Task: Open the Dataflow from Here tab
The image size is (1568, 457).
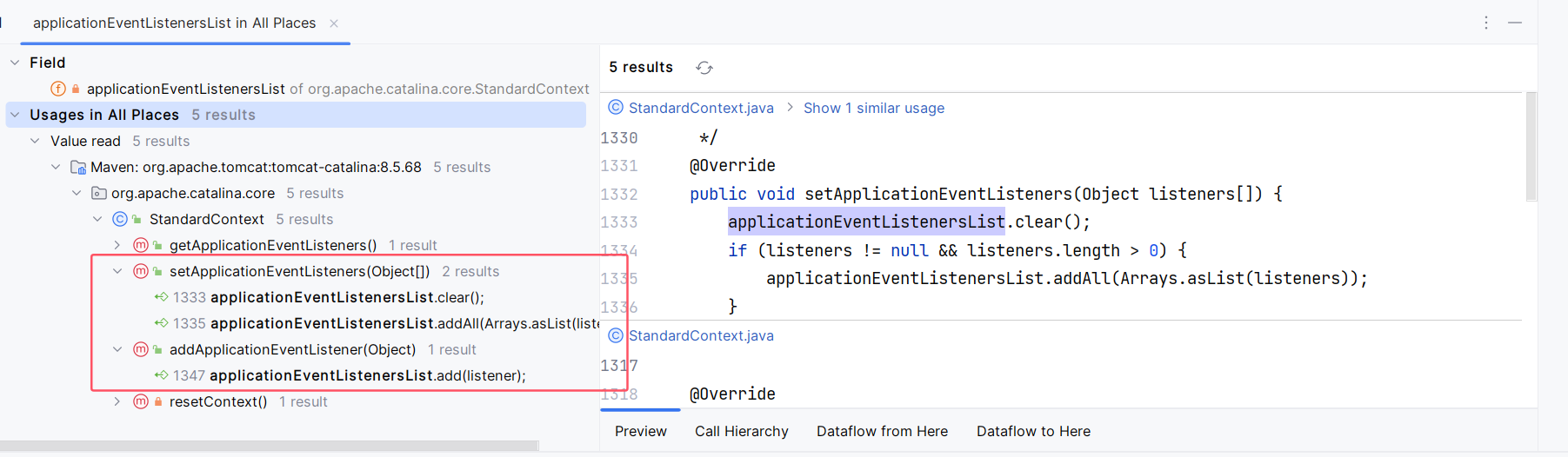Action: click(882, 431)
